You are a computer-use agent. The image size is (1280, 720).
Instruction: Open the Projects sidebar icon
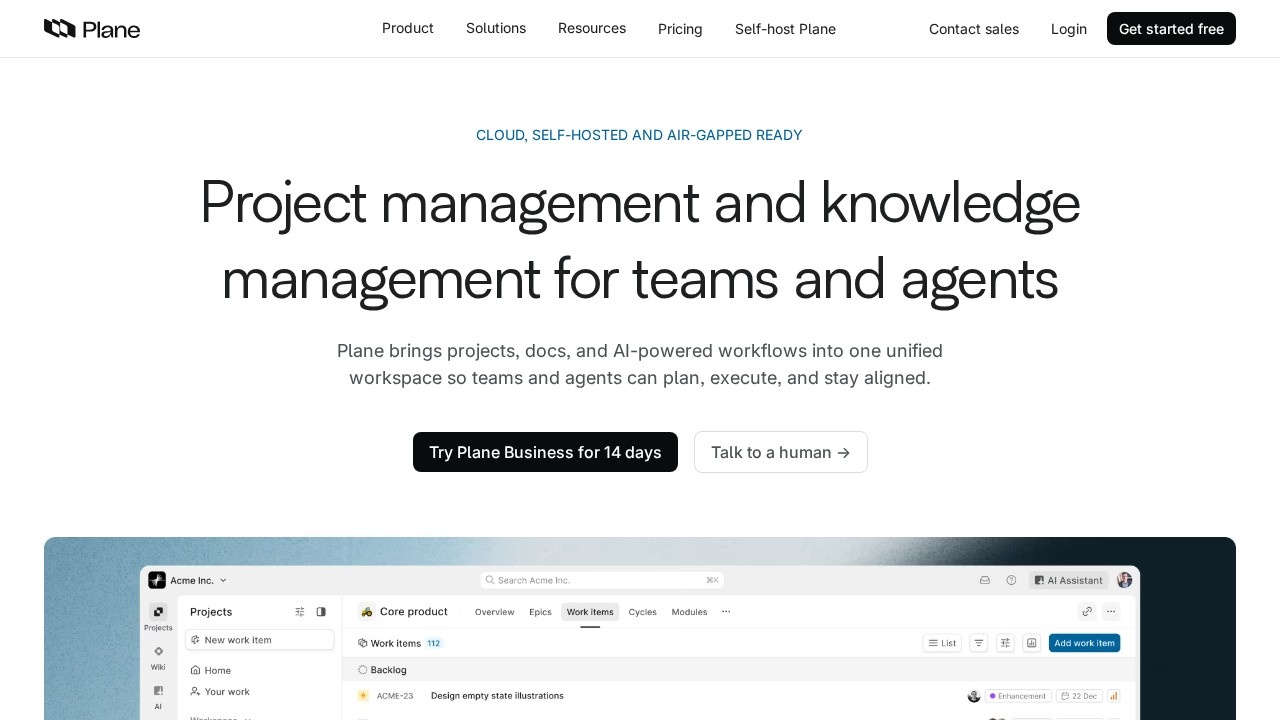pos(158,612)
